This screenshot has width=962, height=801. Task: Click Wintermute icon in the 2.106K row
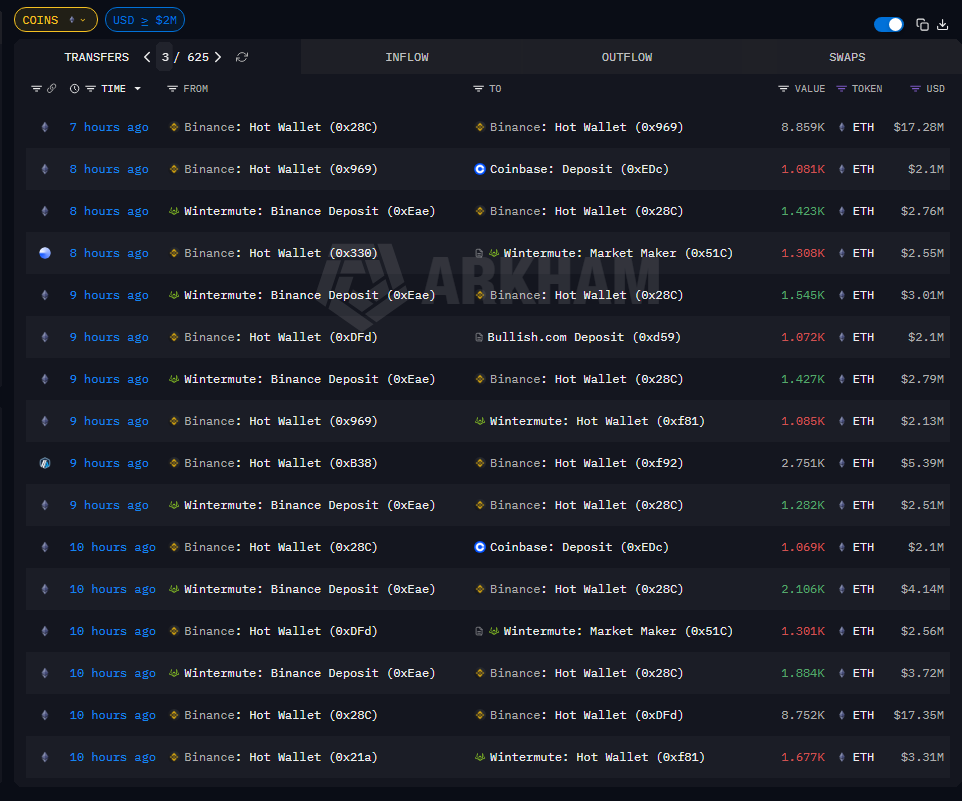174,589
